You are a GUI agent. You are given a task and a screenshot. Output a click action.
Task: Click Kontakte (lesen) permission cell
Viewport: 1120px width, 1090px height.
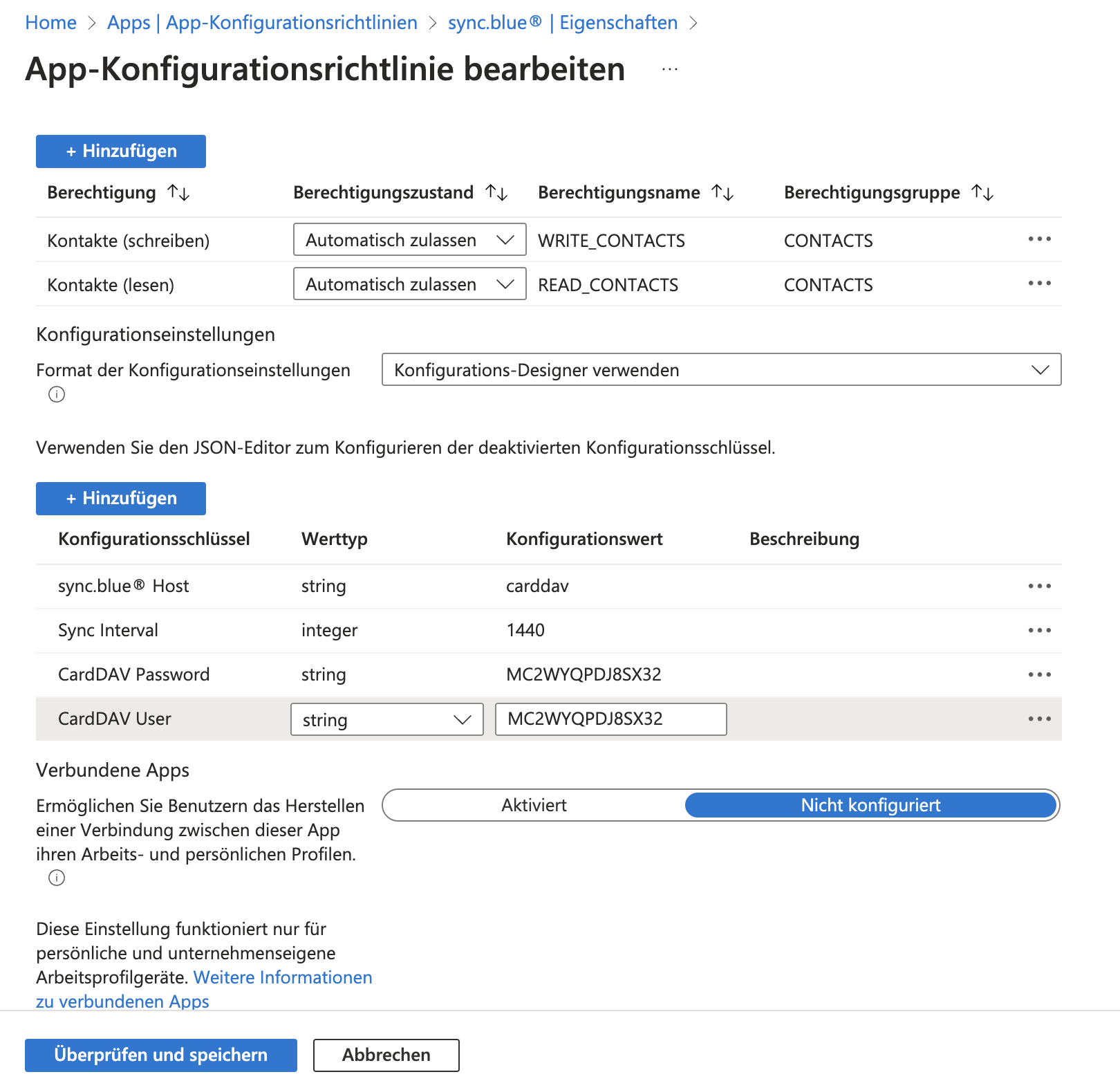111,285
